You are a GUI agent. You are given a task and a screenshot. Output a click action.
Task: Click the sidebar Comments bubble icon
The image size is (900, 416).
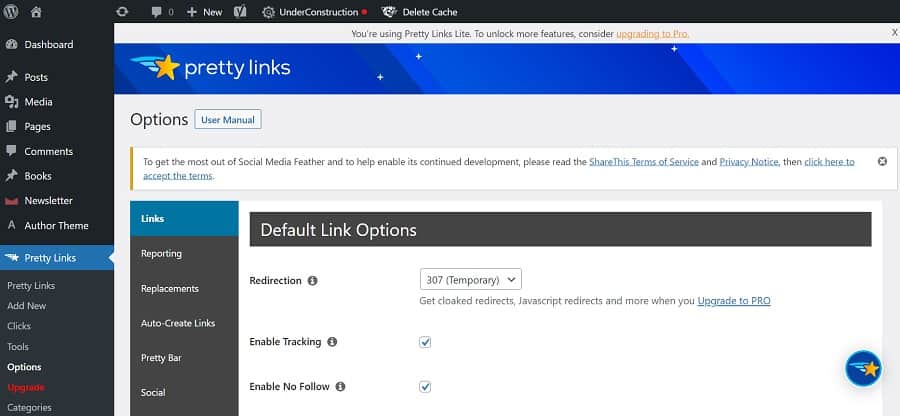pyautogui.click(x=11, y=150)
